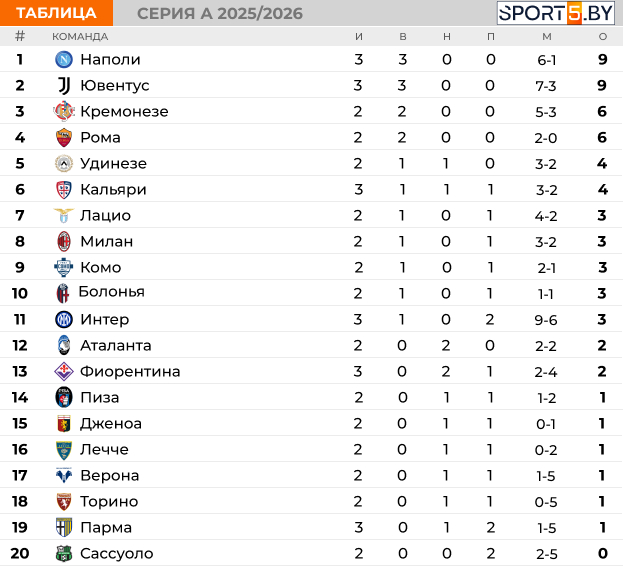Viewport: 623px width, 566px height.
Task: Open the Аталанта team name link
Action: 116,346
